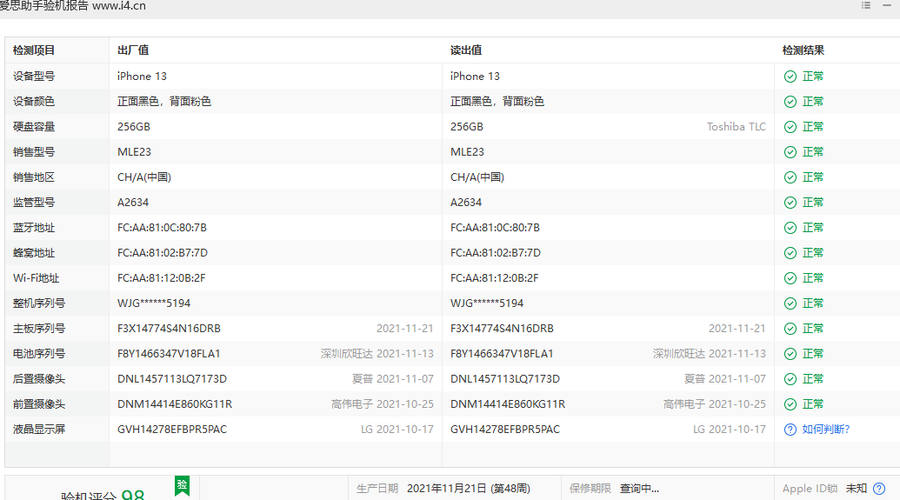The height and width of the screenshot is (500, 900).
Task: Select the 液晶显示屏 row label
Action: point(39,429)
